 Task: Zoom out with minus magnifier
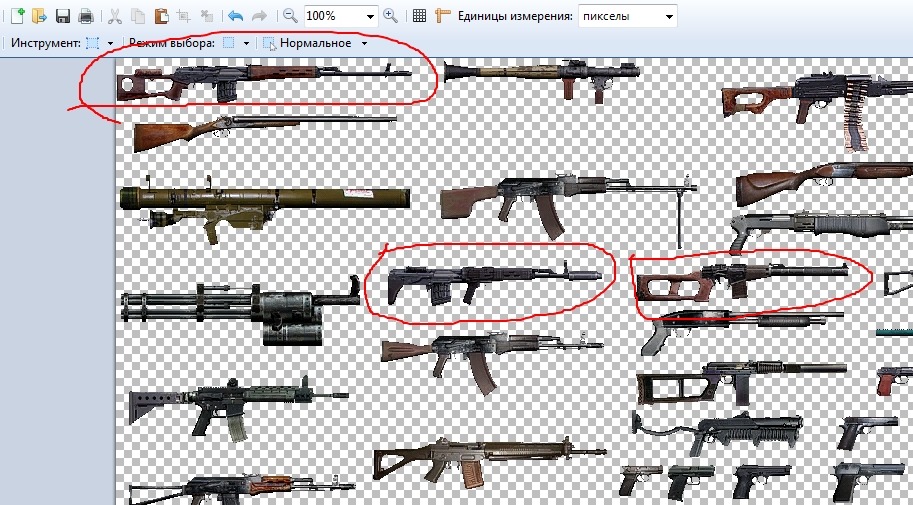click(x=290, y=16)
